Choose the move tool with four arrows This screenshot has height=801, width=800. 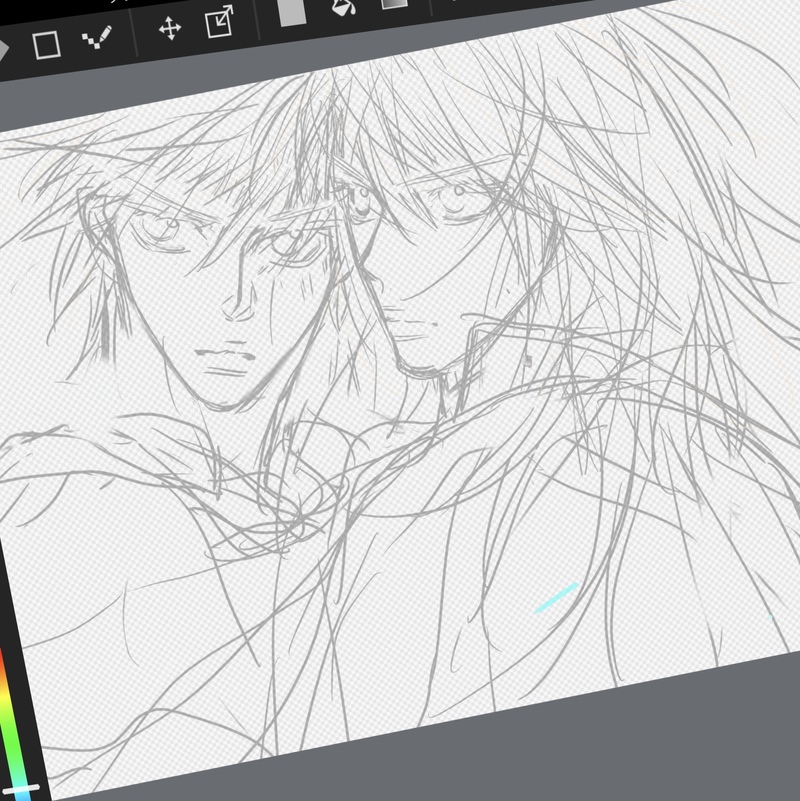click(x=170, y=28)
